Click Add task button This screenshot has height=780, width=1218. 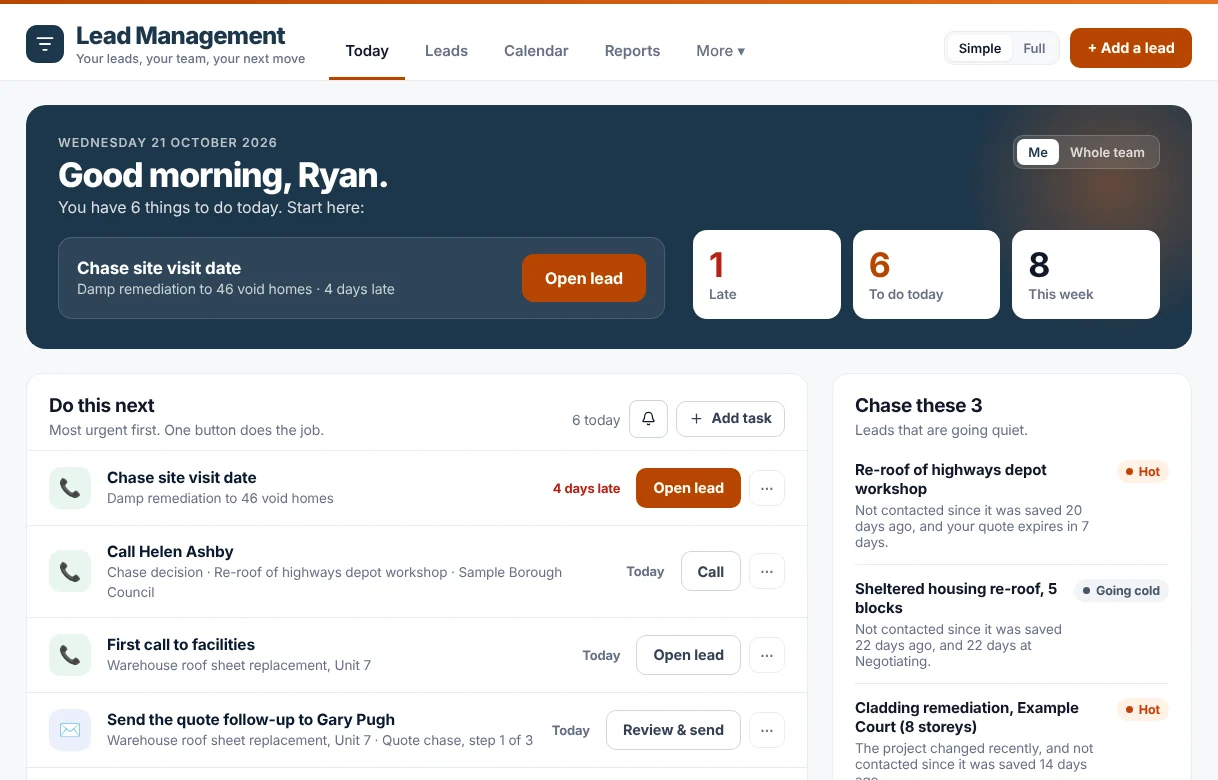pyautogui.click(x=731, y=419)
